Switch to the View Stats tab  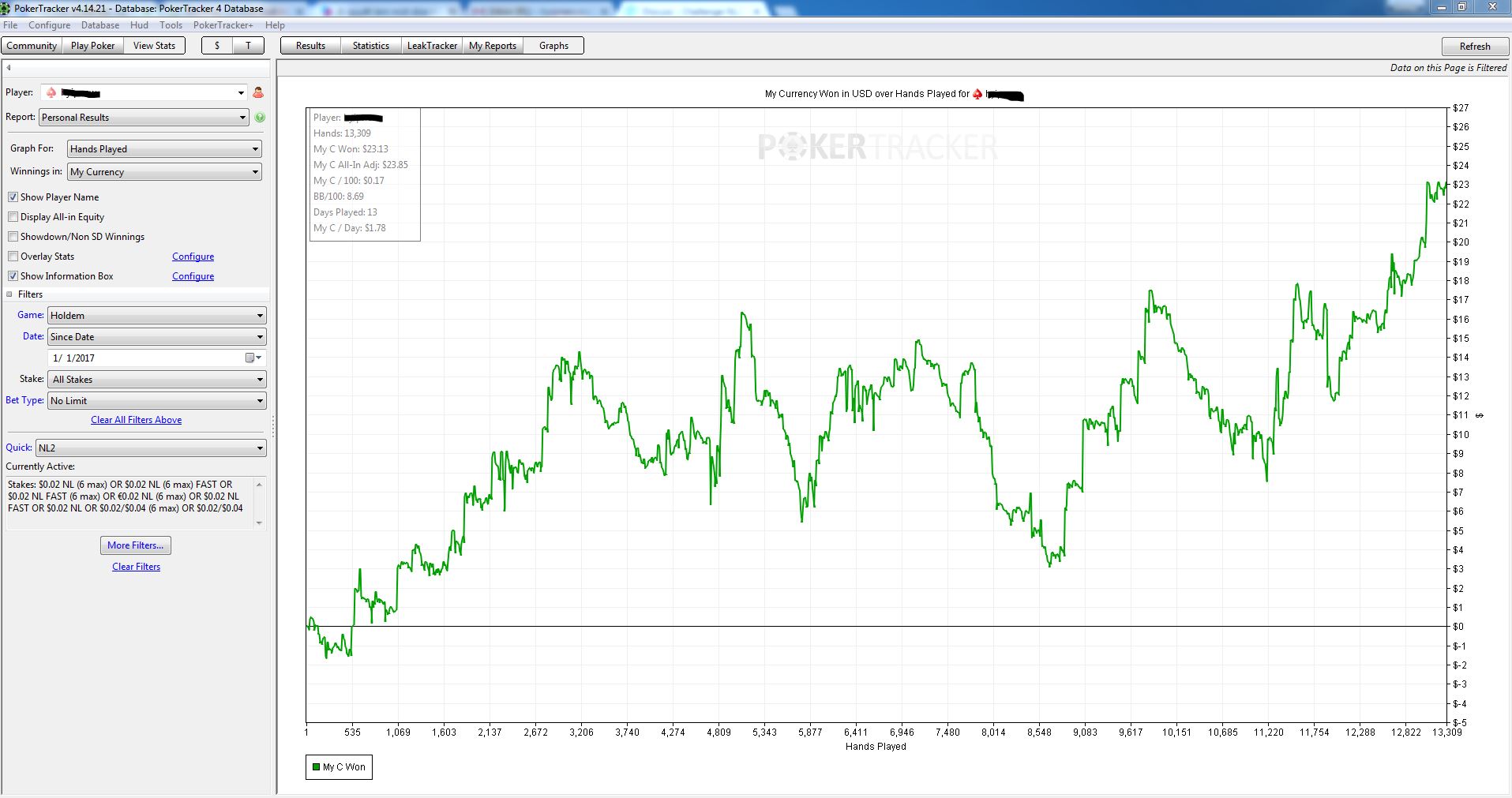click(154, 46)
